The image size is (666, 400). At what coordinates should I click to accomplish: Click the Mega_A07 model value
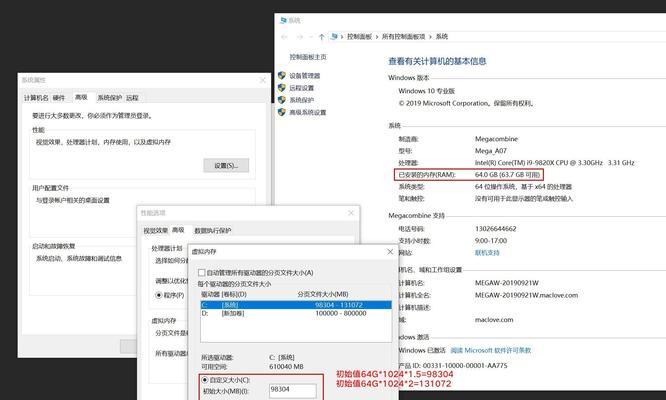491,151
